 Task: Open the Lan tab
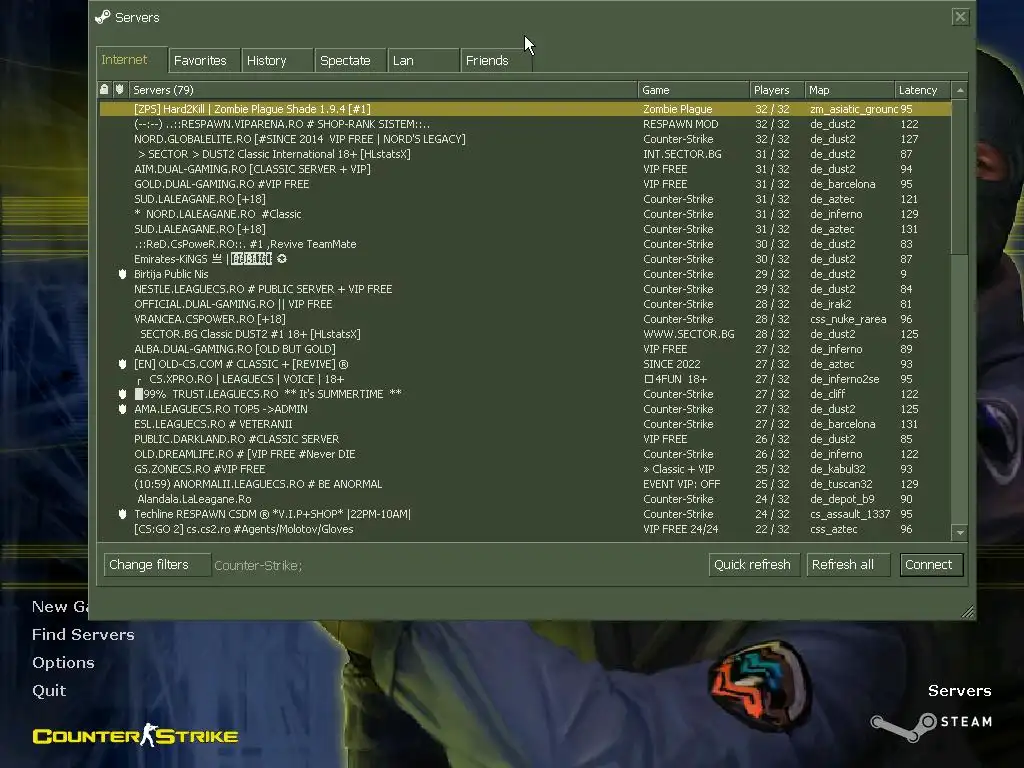pos(423,61)
